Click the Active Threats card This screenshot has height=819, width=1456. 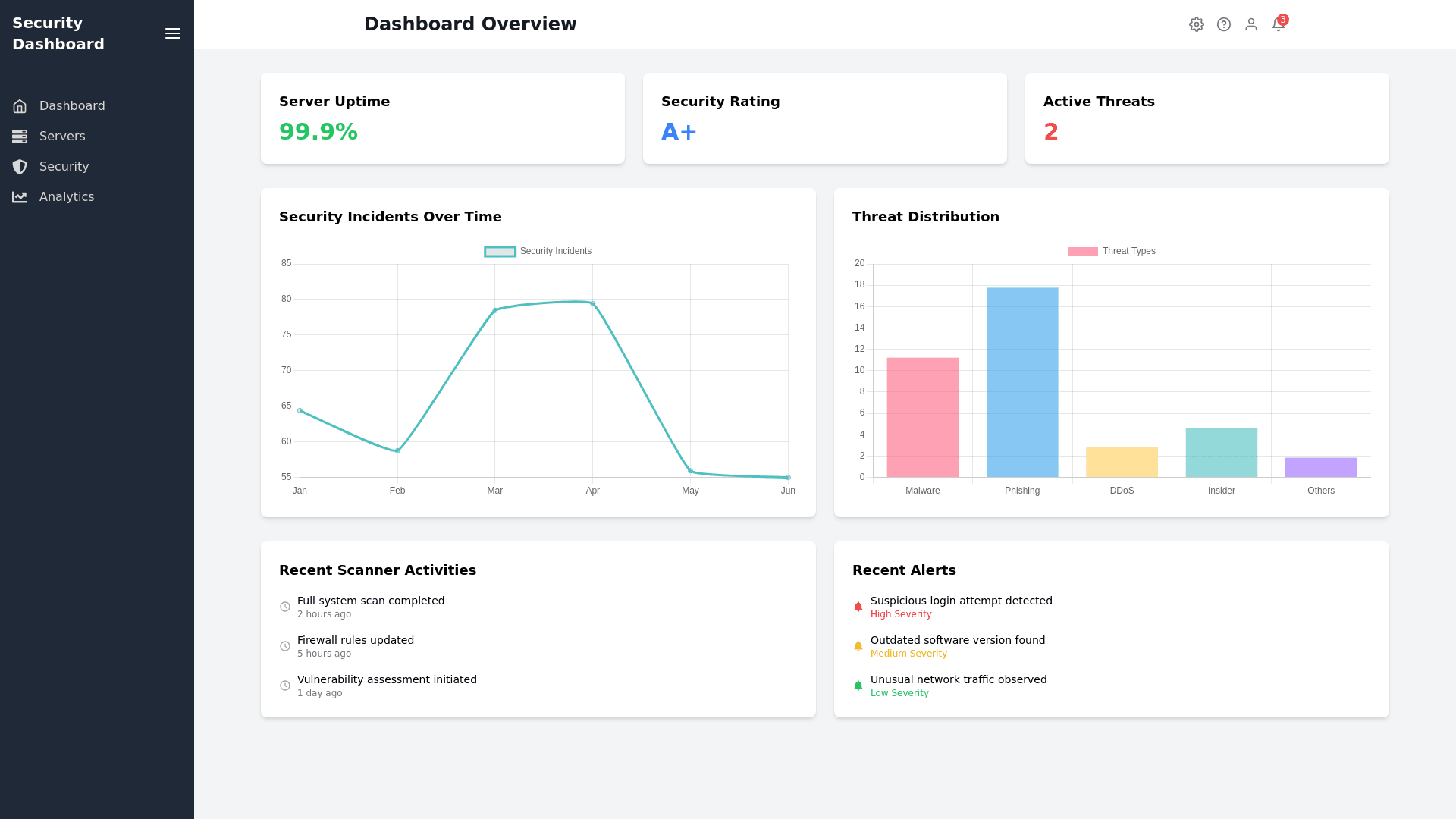click(1207, 118)
